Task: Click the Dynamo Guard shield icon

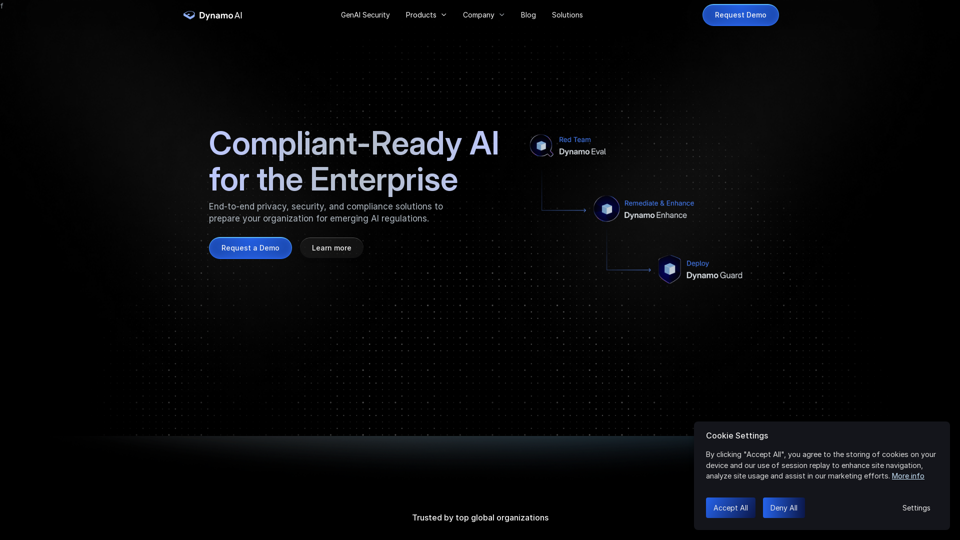Action: (x=669, y=269)
